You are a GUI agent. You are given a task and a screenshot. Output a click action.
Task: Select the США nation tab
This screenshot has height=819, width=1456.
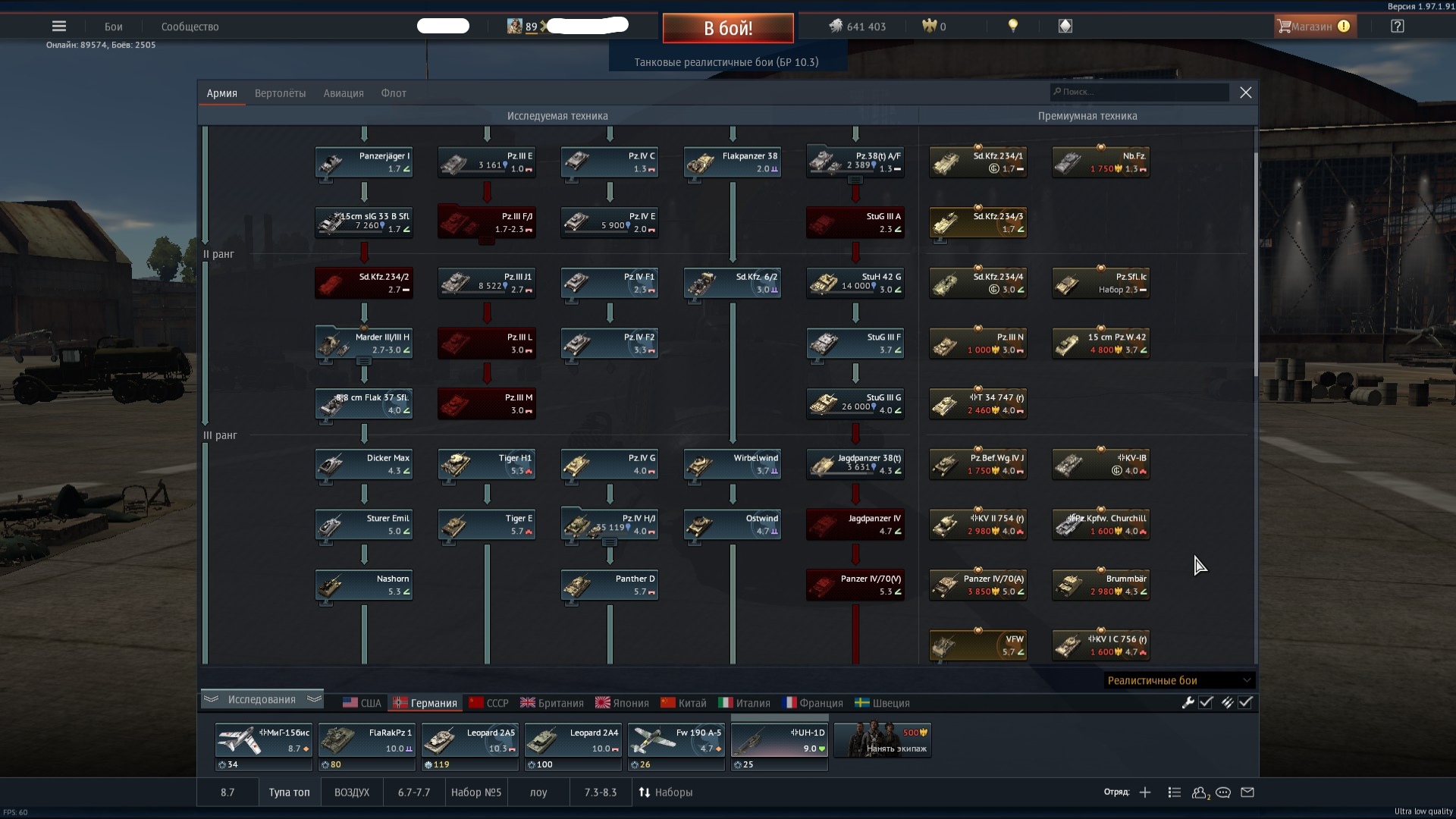362,703
